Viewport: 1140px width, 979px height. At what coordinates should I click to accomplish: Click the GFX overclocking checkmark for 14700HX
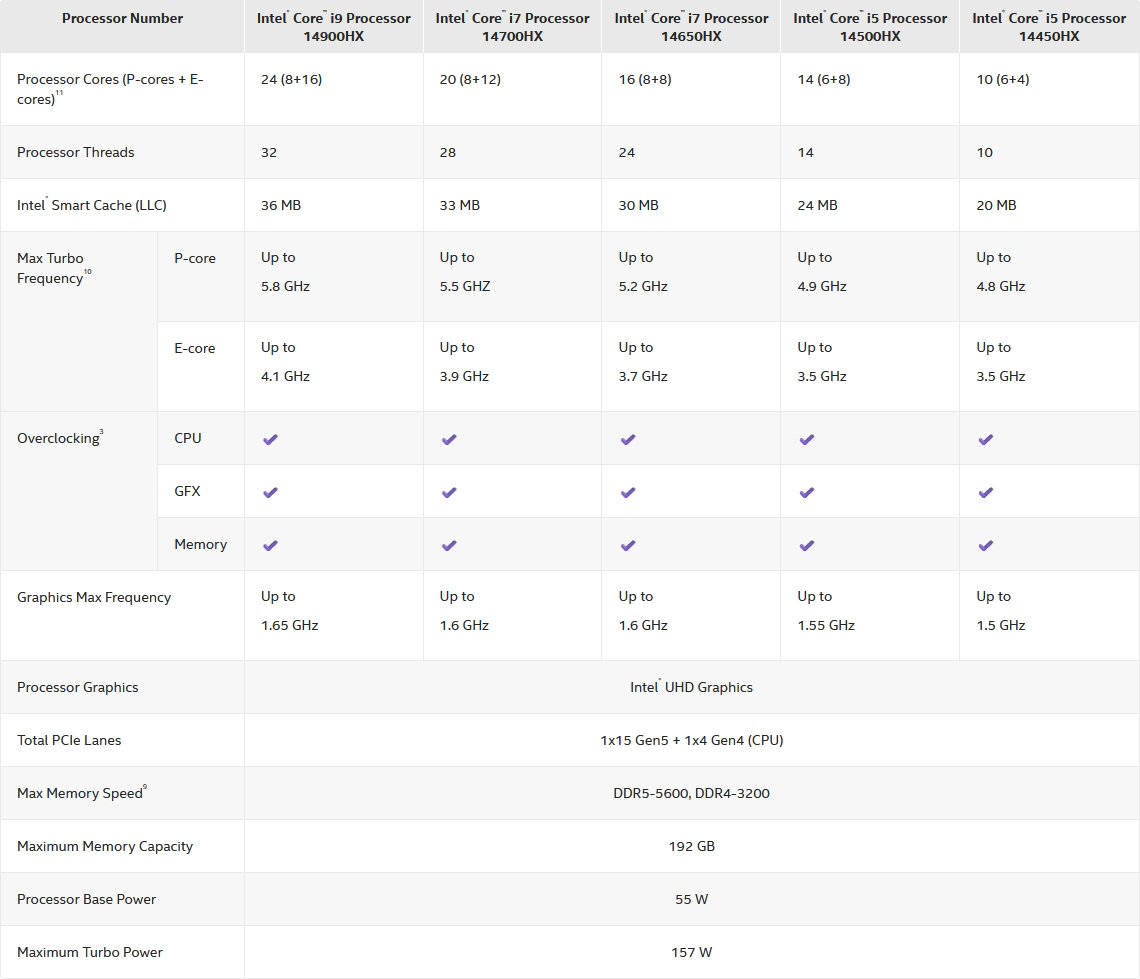449,492
